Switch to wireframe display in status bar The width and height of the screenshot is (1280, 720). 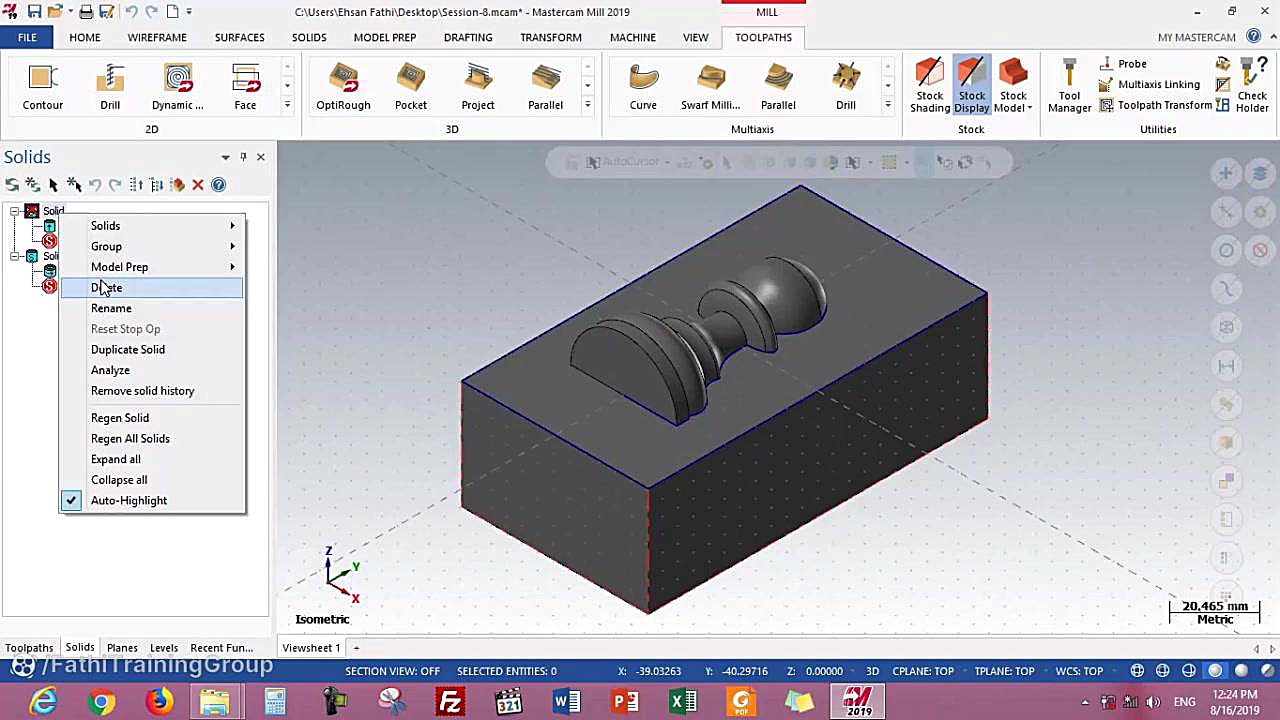tap(1137, 671)
